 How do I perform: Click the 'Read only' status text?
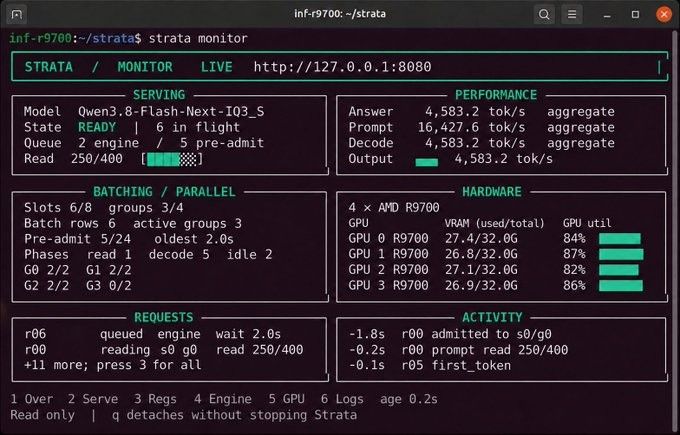pos(42,415)
